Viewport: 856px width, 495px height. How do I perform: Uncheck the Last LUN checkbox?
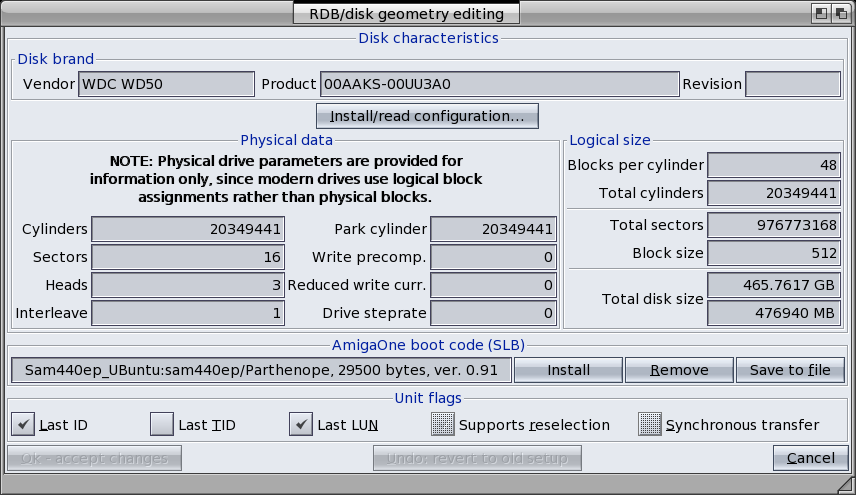click(301, 425)
